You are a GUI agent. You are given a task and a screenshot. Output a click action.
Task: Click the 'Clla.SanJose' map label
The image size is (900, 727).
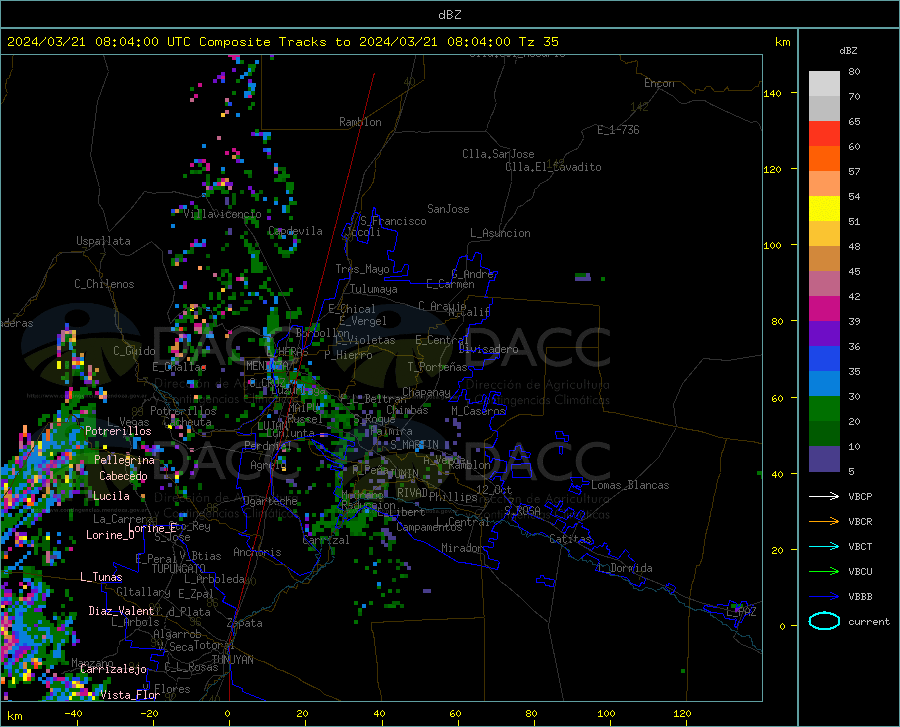click(x=498, y=154)
